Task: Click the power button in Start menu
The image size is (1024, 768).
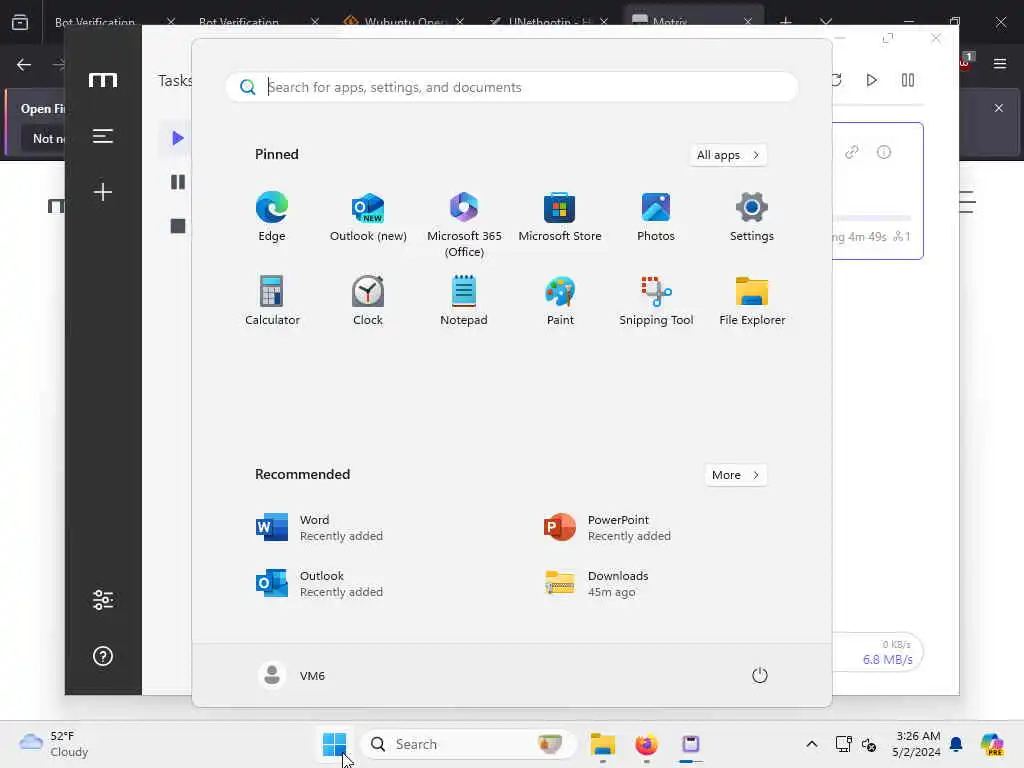Action: pyautogui.click(x=760, y=675)
